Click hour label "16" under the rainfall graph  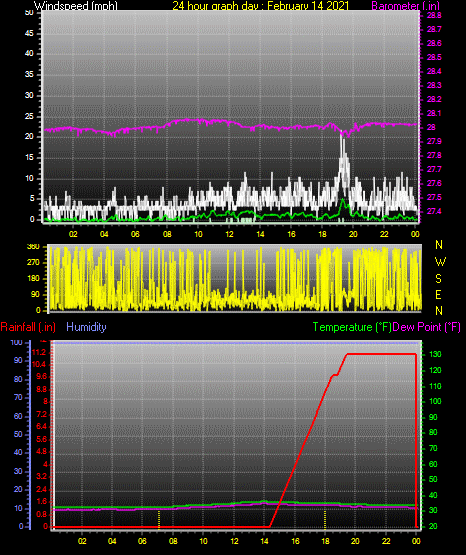295,541
